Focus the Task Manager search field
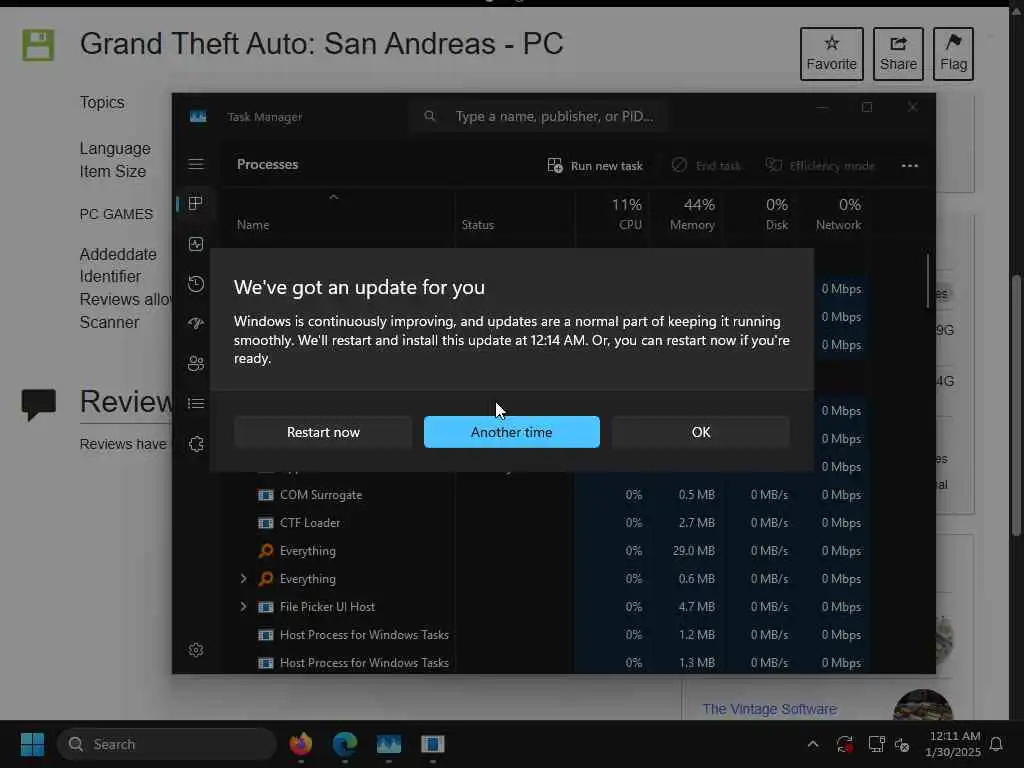 541,116
